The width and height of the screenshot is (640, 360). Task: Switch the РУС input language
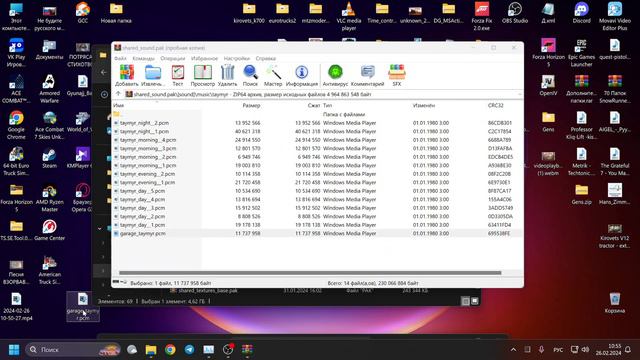tap(558, 350)
